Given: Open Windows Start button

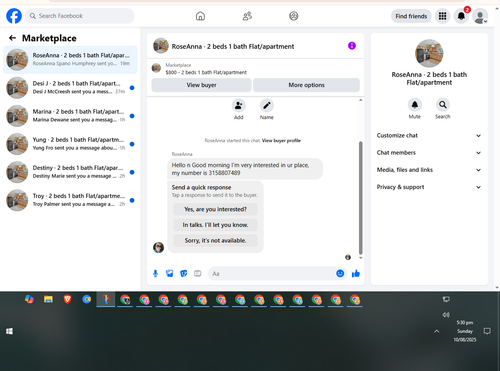Looking at the screenshot, I should pyautogui.click(x=9, y=331).
